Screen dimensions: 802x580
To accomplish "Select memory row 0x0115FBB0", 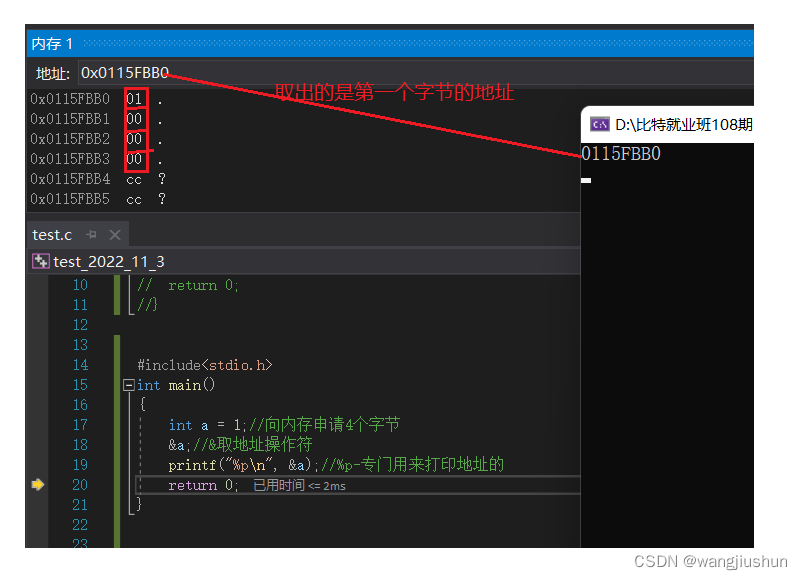I will coord(98,99).
